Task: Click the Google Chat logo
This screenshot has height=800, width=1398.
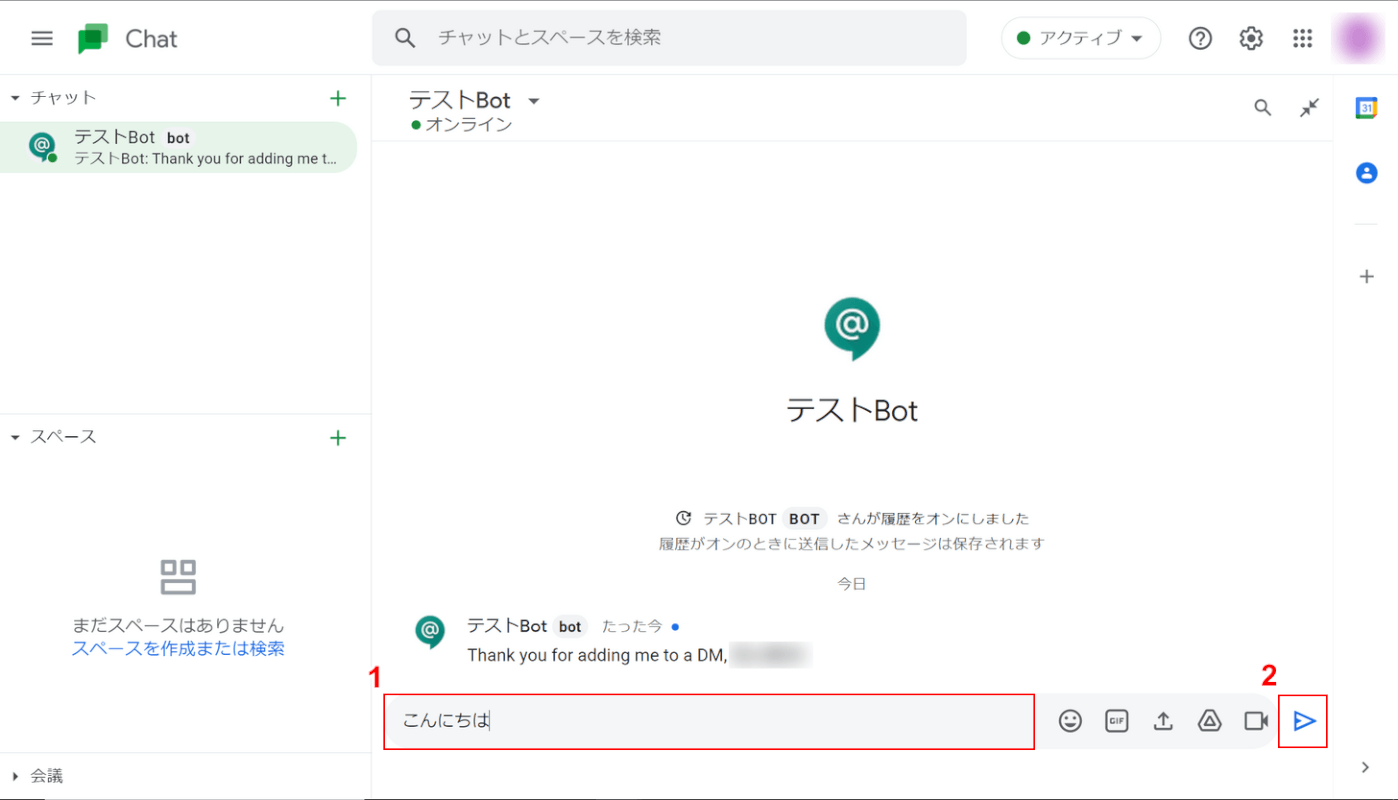Action: click(x=93, y=39)
